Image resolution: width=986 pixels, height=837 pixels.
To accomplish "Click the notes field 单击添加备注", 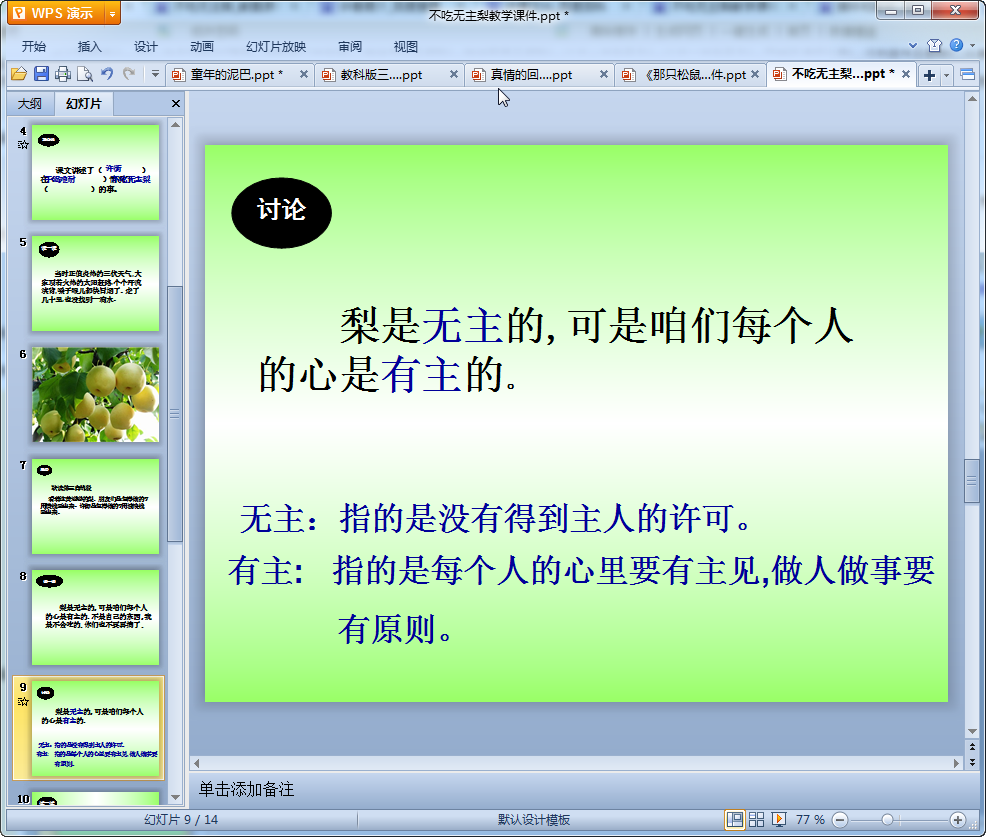I will pyautogui.click(x=575, y=789).
